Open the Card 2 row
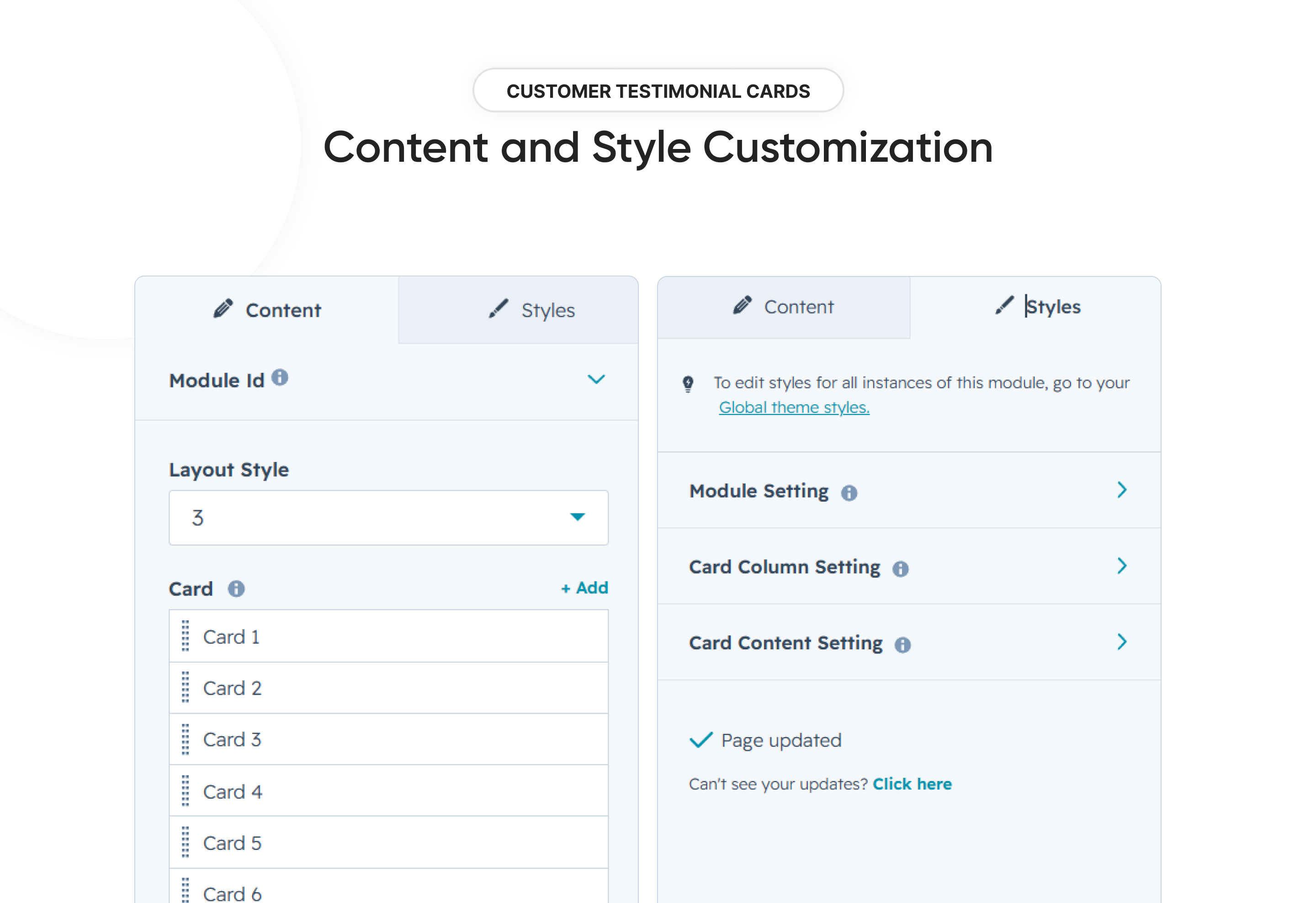Screen dimensions: 1316x903 coord(388,688)
